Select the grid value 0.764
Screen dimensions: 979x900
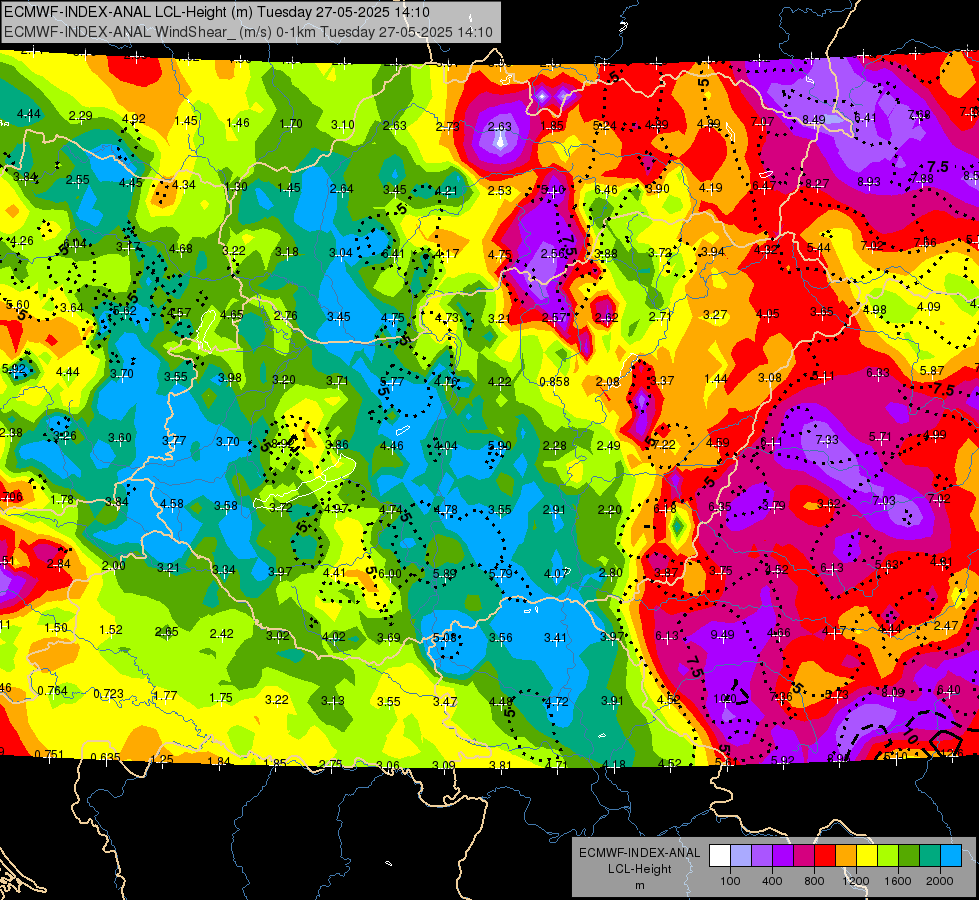coord(52,691)
